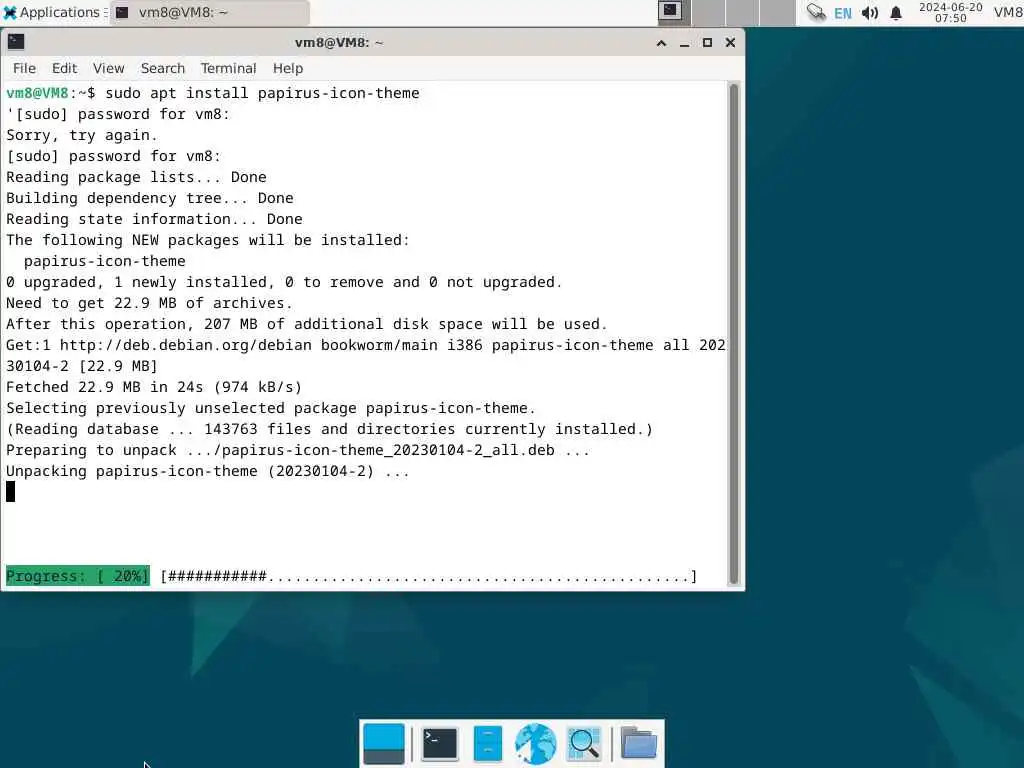Click the deb.debian.org URL in the output
The height and width of the screenshot is (768, 1024).
coord(185,345)
